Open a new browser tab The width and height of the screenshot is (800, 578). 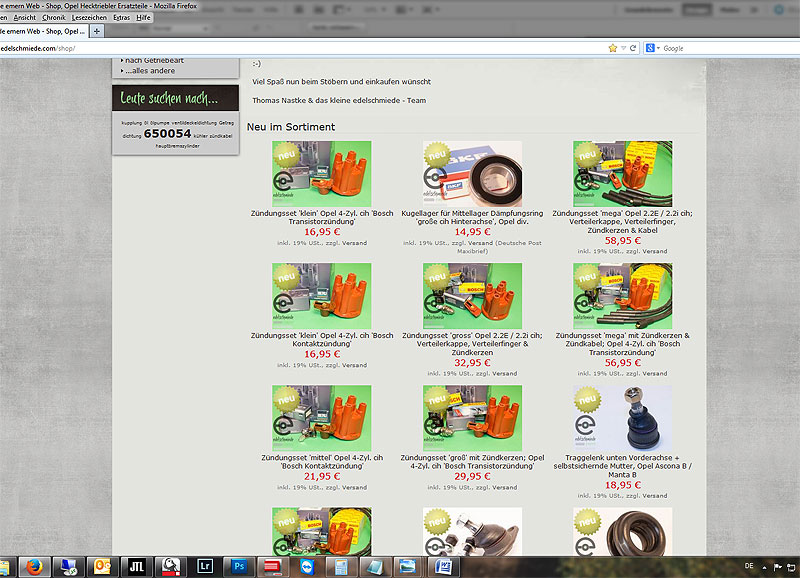click(97, 31)
